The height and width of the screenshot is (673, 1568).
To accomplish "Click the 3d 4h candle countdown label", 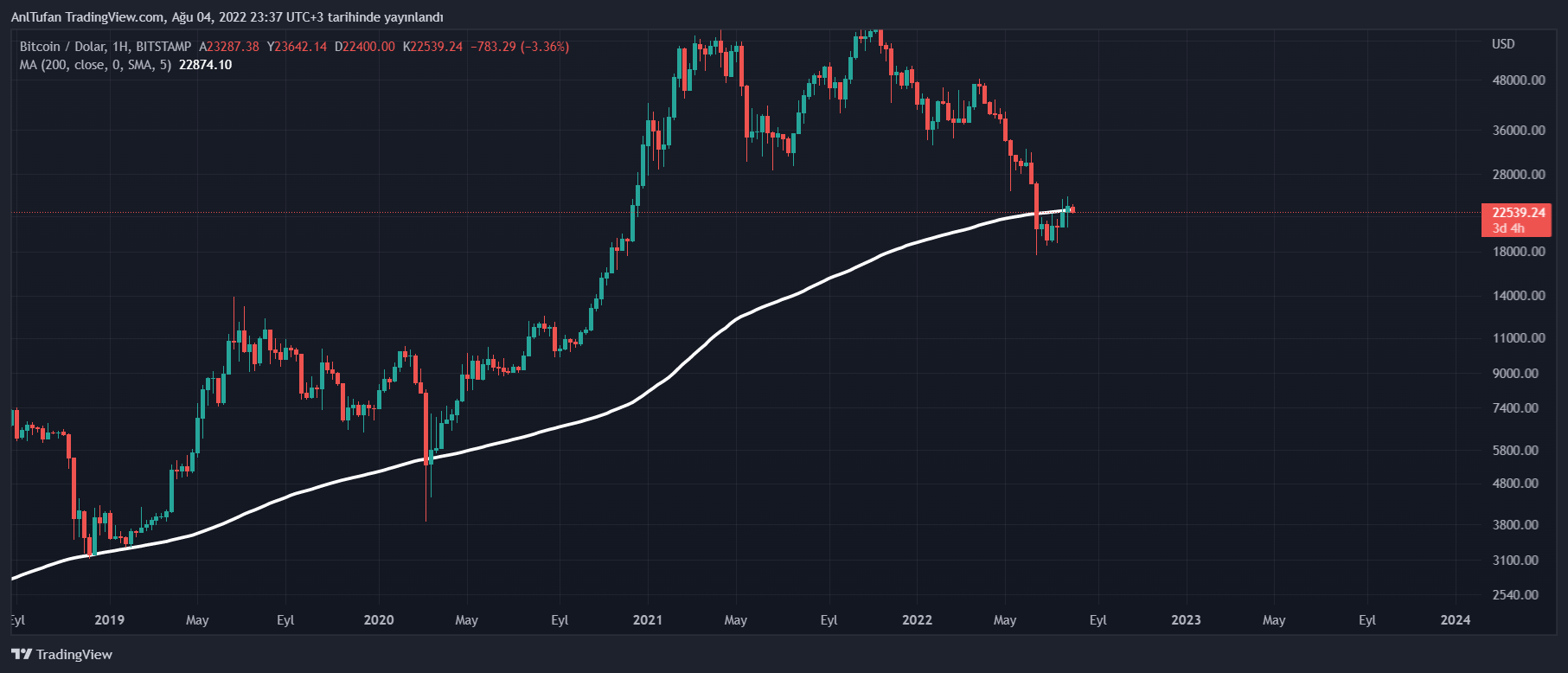I will tap(1508, 228).
